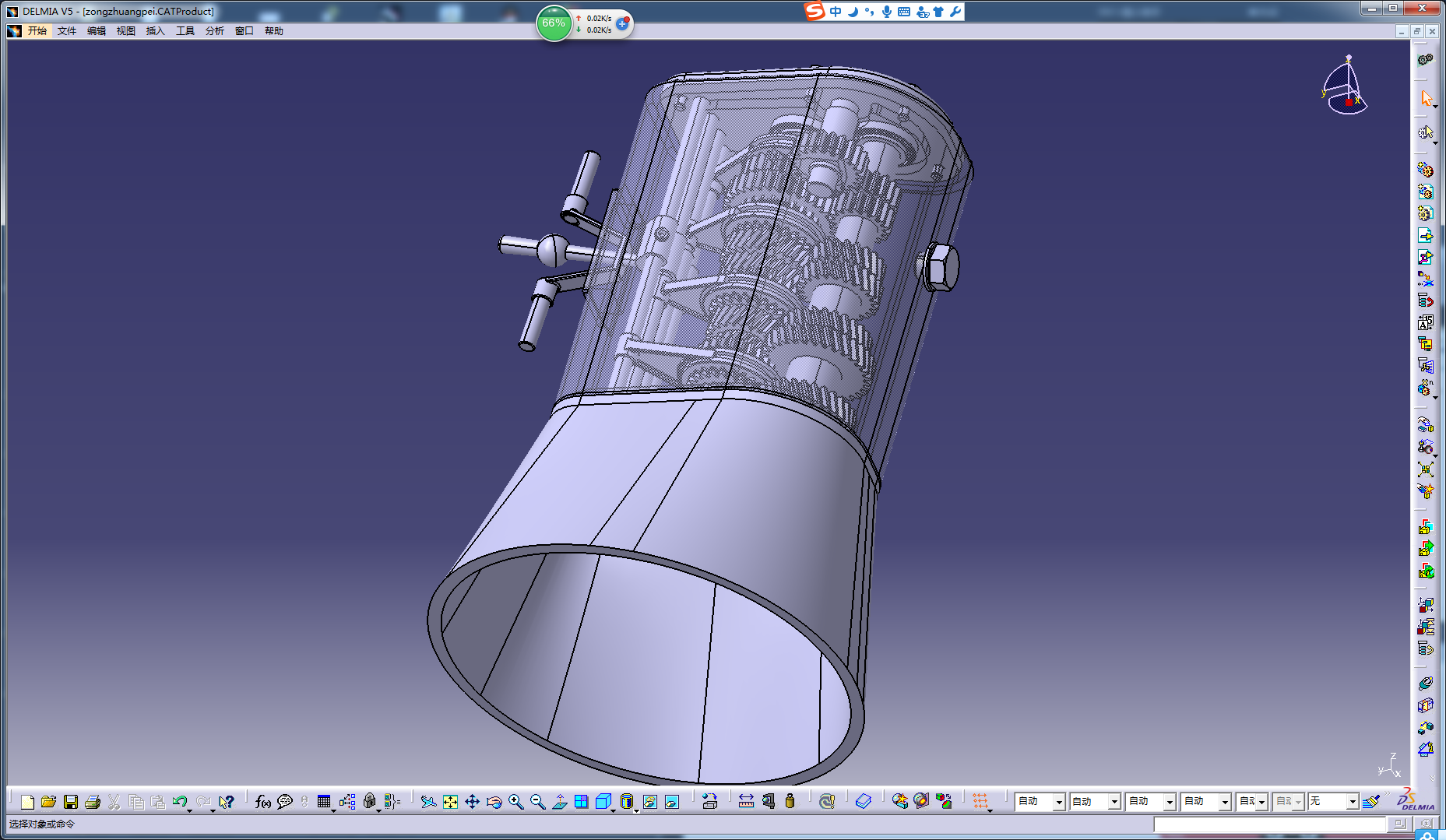Open fourth 自动 properties dropdown

[1224, 802]
